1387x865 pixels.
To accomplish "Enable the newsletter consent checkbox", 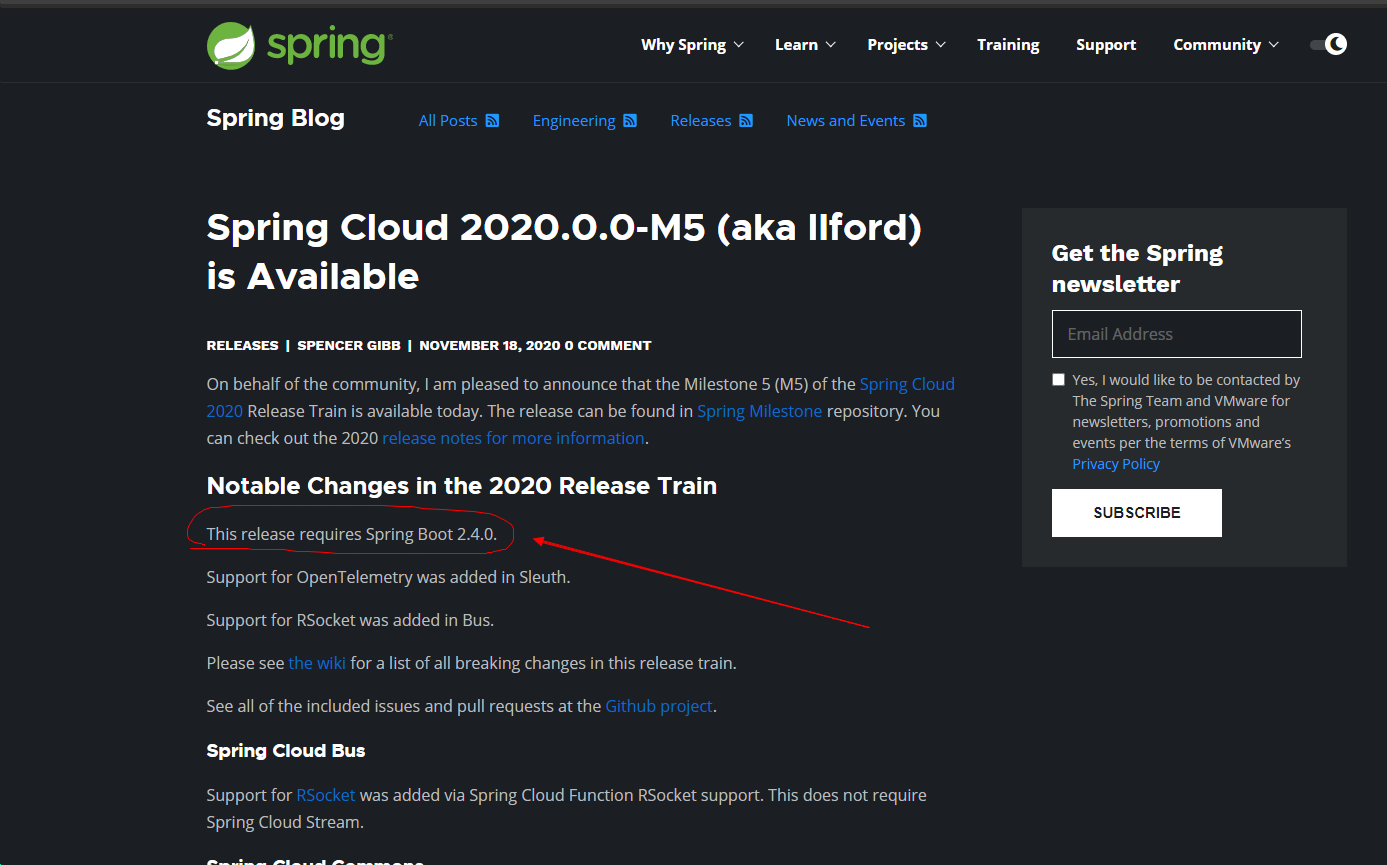I will coord(1058,379).
